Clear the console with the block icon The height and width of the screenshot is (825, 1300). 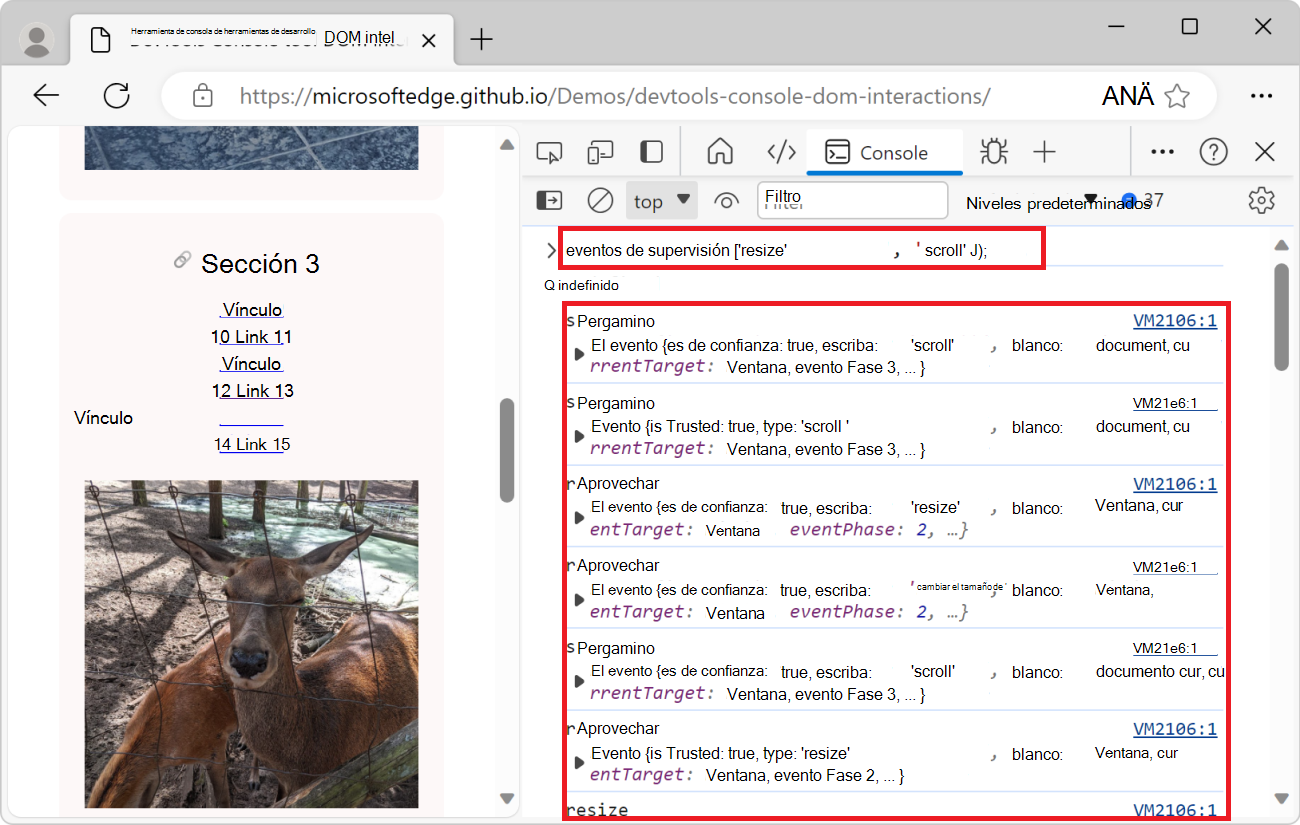pos(600,200)
